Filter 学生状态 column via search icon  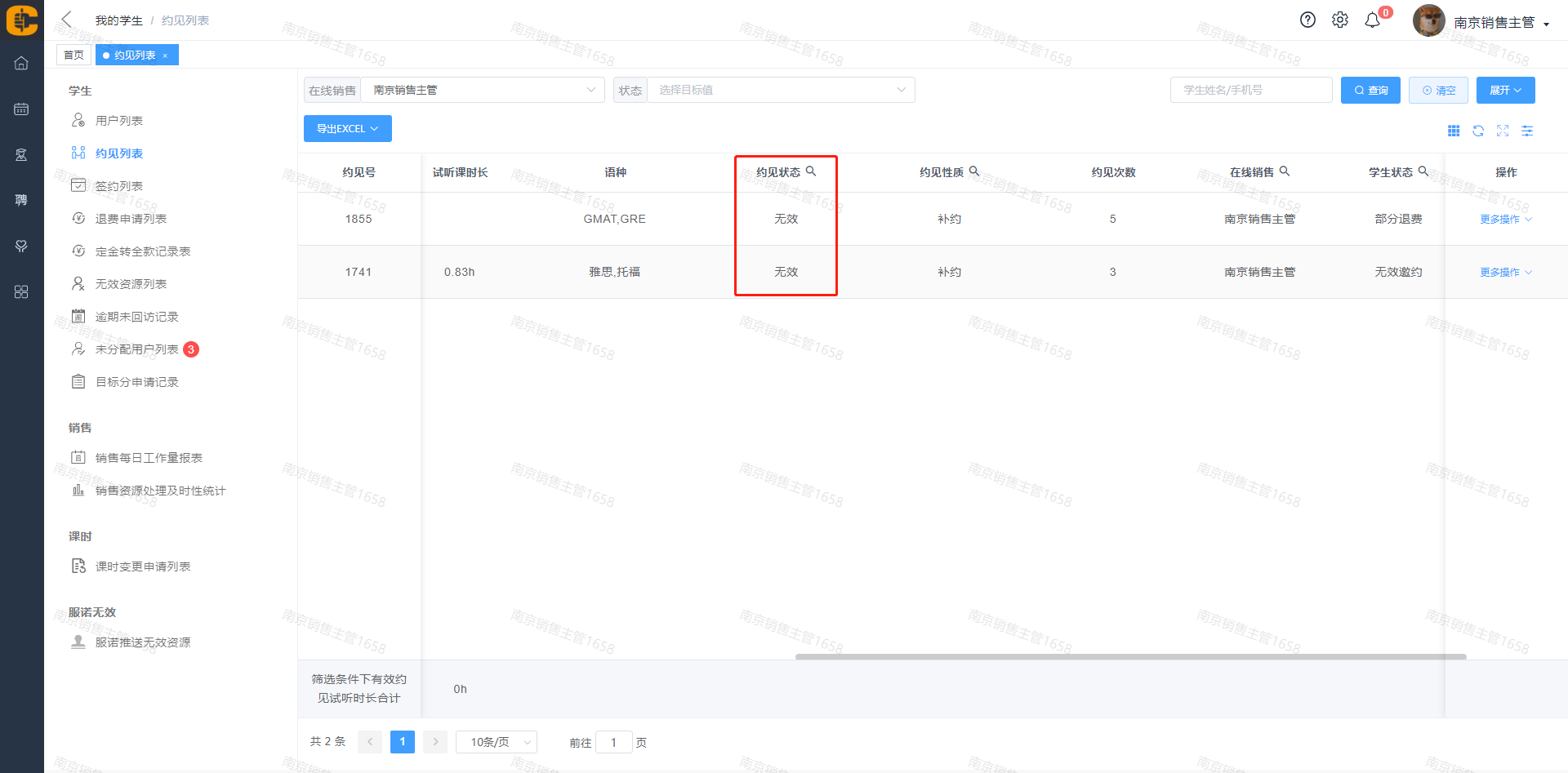(1423, 171)
